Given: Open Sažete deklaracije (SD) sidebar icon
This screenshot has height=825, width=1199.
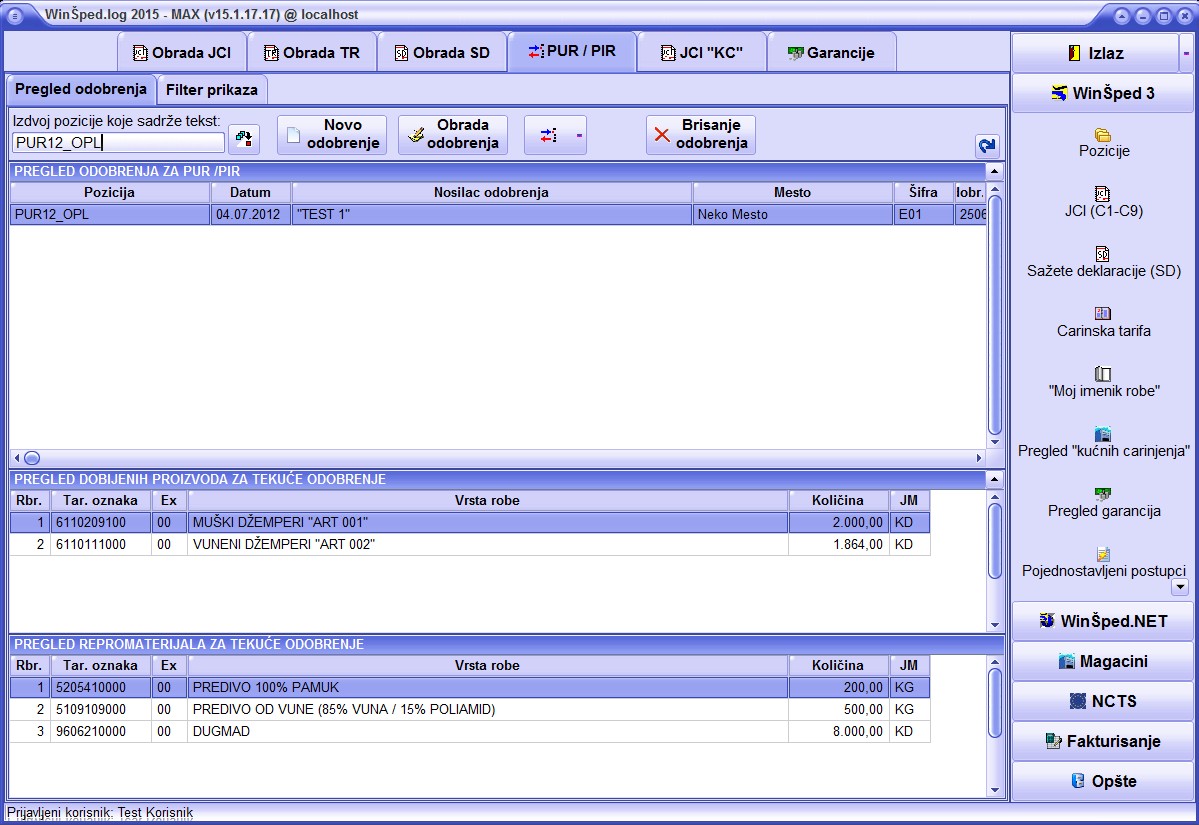Looking at the screenshot, I should click(x=1103, y=254).
